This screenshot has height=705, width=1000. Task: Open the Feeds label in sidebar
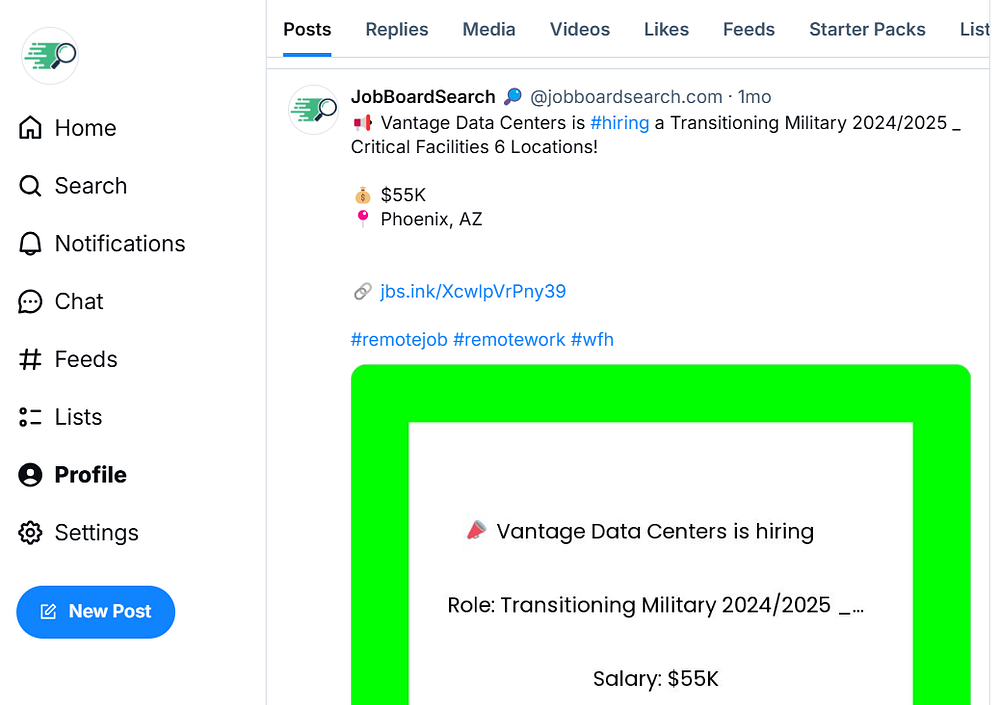coord(86,360)
